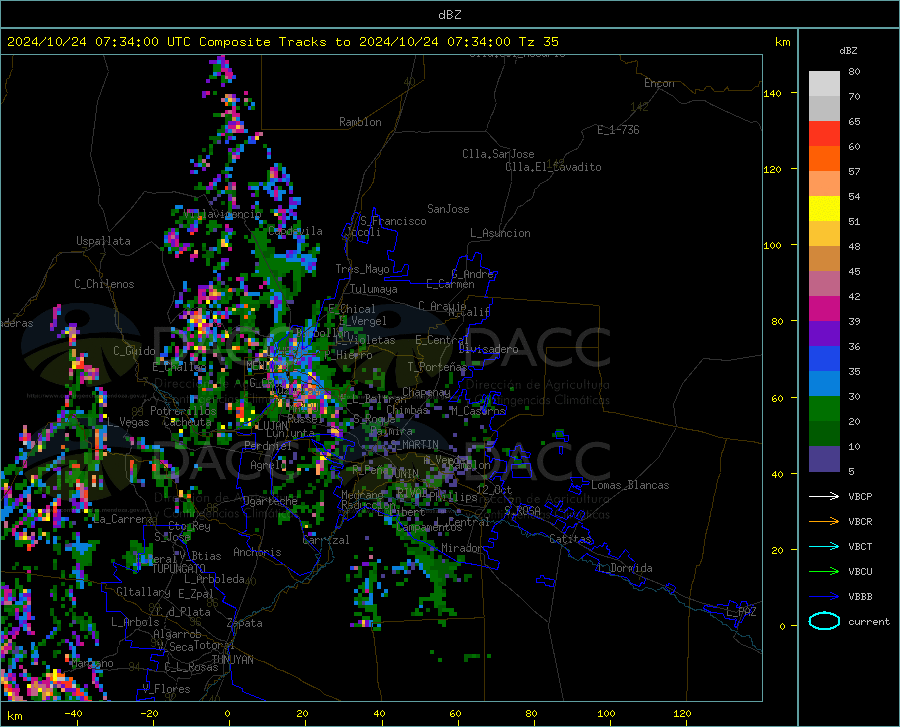This screenshot has height=727, width=900.
Task: Click the 'C_Chilenos' map label
Action: [x=104, y=284]
